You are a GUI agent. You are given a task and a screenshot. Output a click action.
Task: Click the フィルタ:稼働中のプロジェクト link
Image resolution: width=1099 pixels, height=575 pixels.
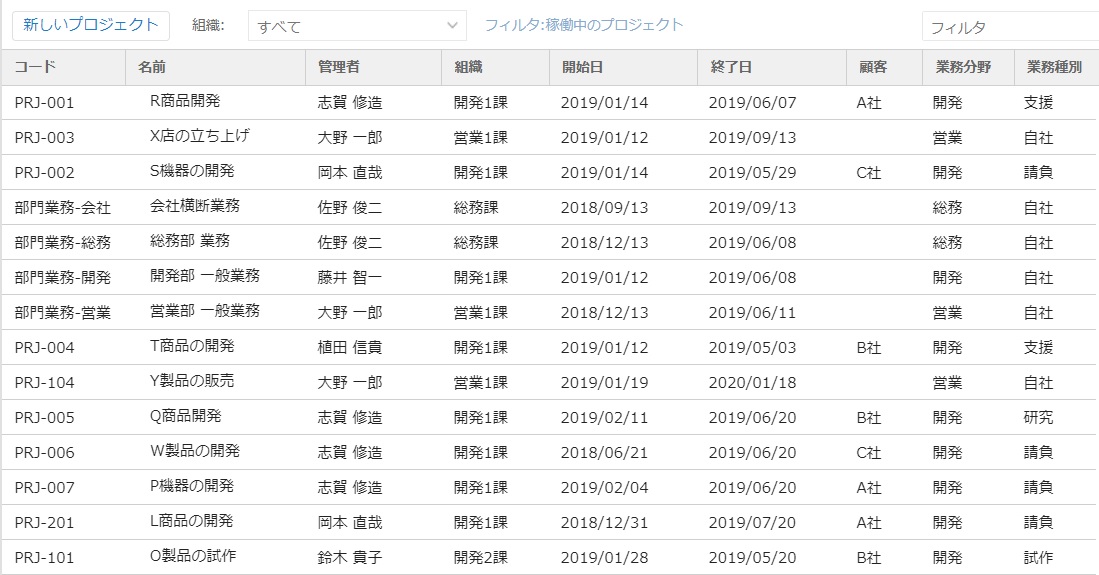click(x=584, y=25)
